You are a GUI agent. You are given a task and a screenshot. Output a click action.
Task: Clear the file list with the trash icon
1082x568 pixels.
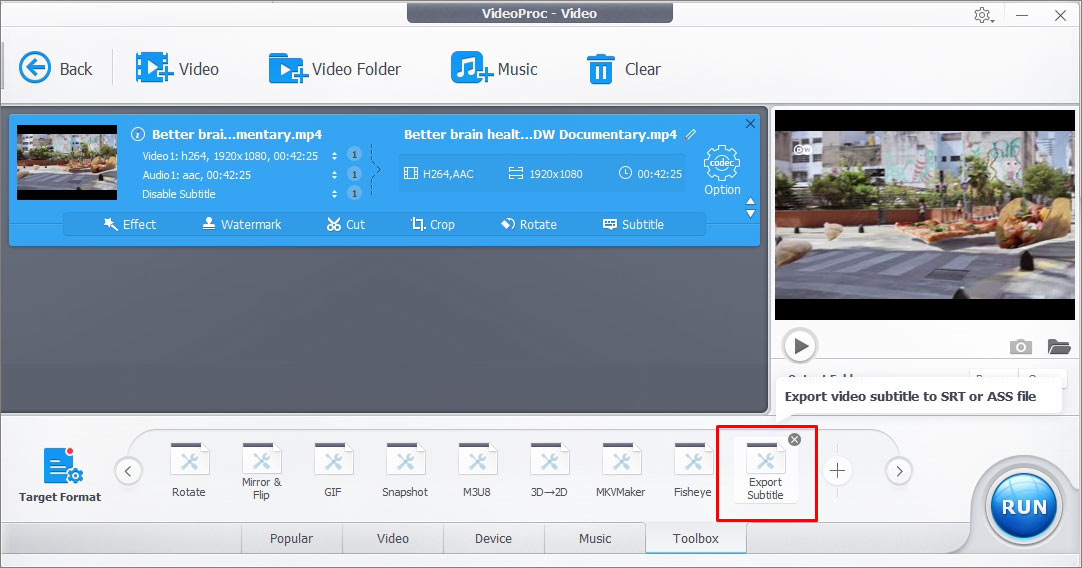[x=623, y=68]
